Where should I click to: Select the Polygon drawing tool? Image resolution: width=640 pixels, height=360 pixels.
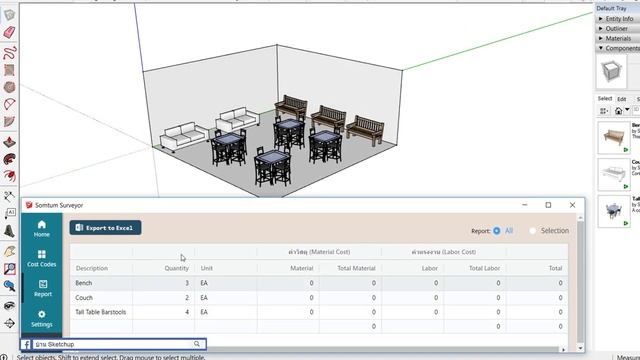click(x=9, y=87)
